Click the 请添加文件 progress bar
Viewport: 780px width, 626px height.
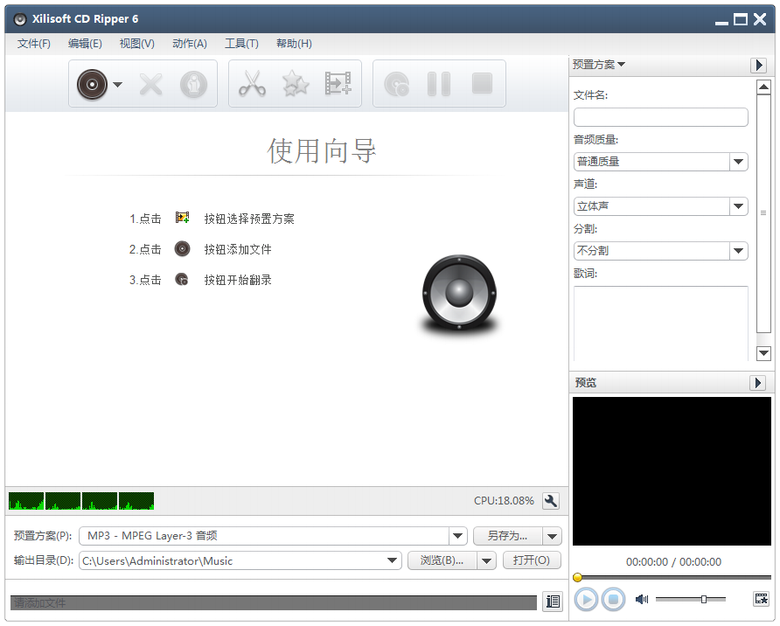(x=273, y=603)
